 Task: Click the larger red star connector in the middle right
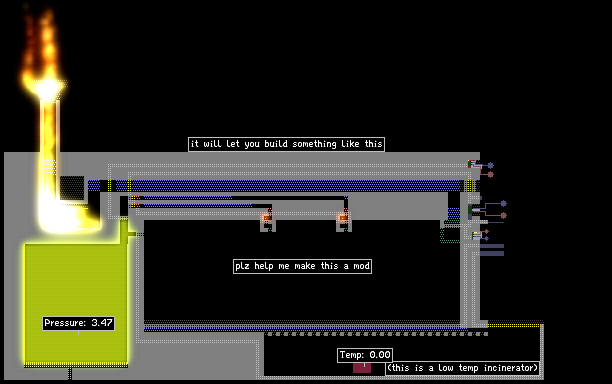coord(503,215)
